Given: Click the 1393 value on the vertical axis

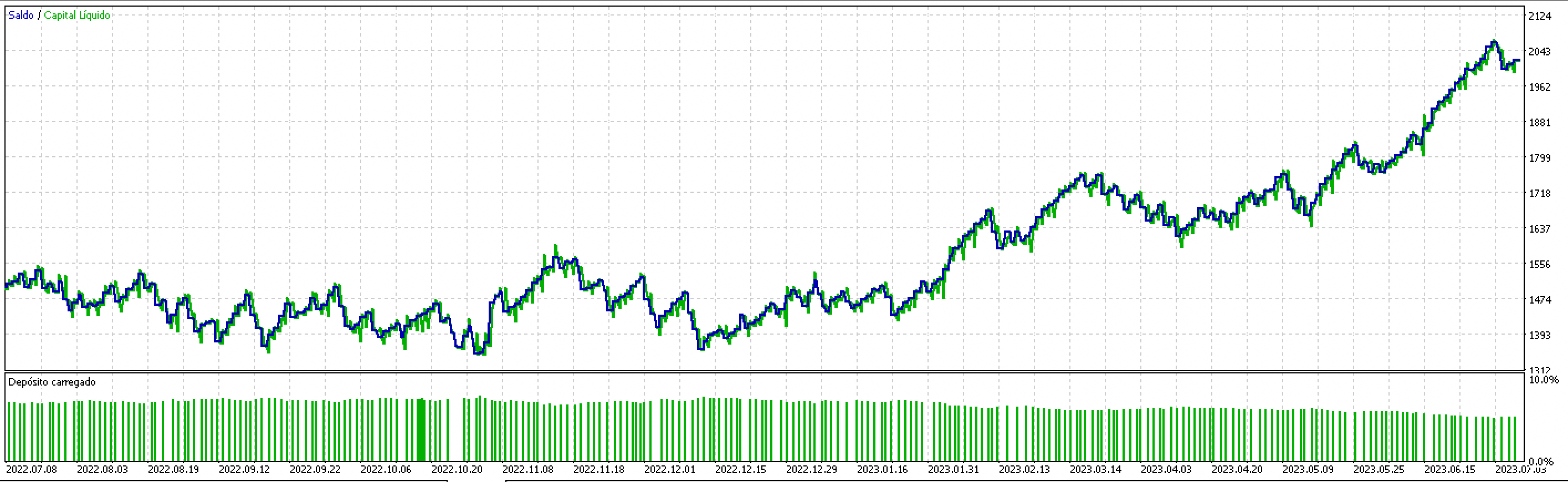Looking at the screenshot, I should (1540, 335).
